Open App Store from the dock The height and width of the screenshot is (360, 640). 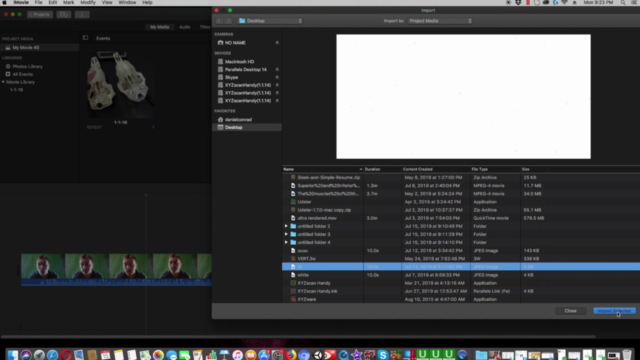coord(264,355)
